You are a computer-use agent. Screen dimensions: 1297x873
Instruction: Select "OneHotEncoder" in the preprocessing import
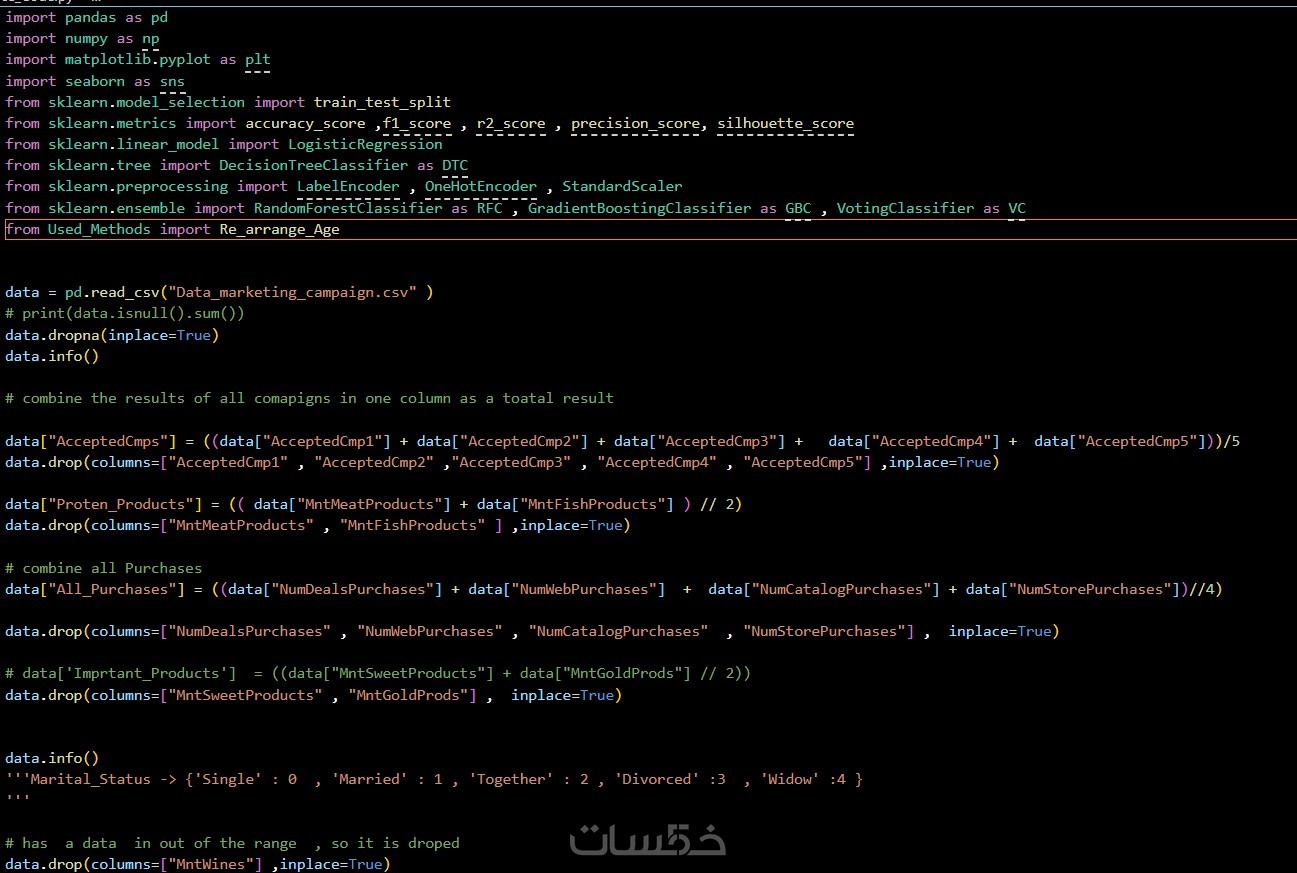coord(481,186)
